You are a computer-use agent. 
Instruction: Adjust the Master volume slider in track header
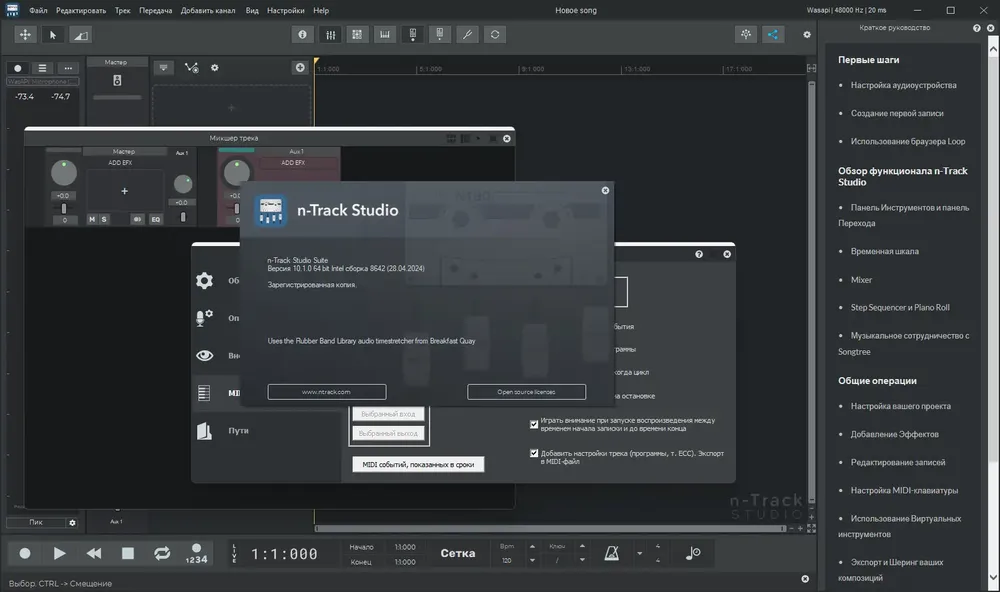pos(117,98)
